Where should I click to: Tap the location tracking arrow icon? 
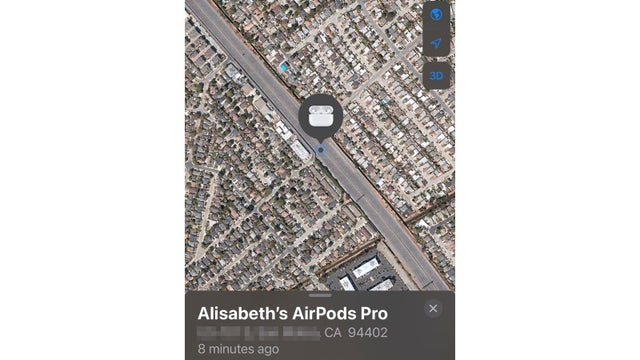(x=436, y=43)
